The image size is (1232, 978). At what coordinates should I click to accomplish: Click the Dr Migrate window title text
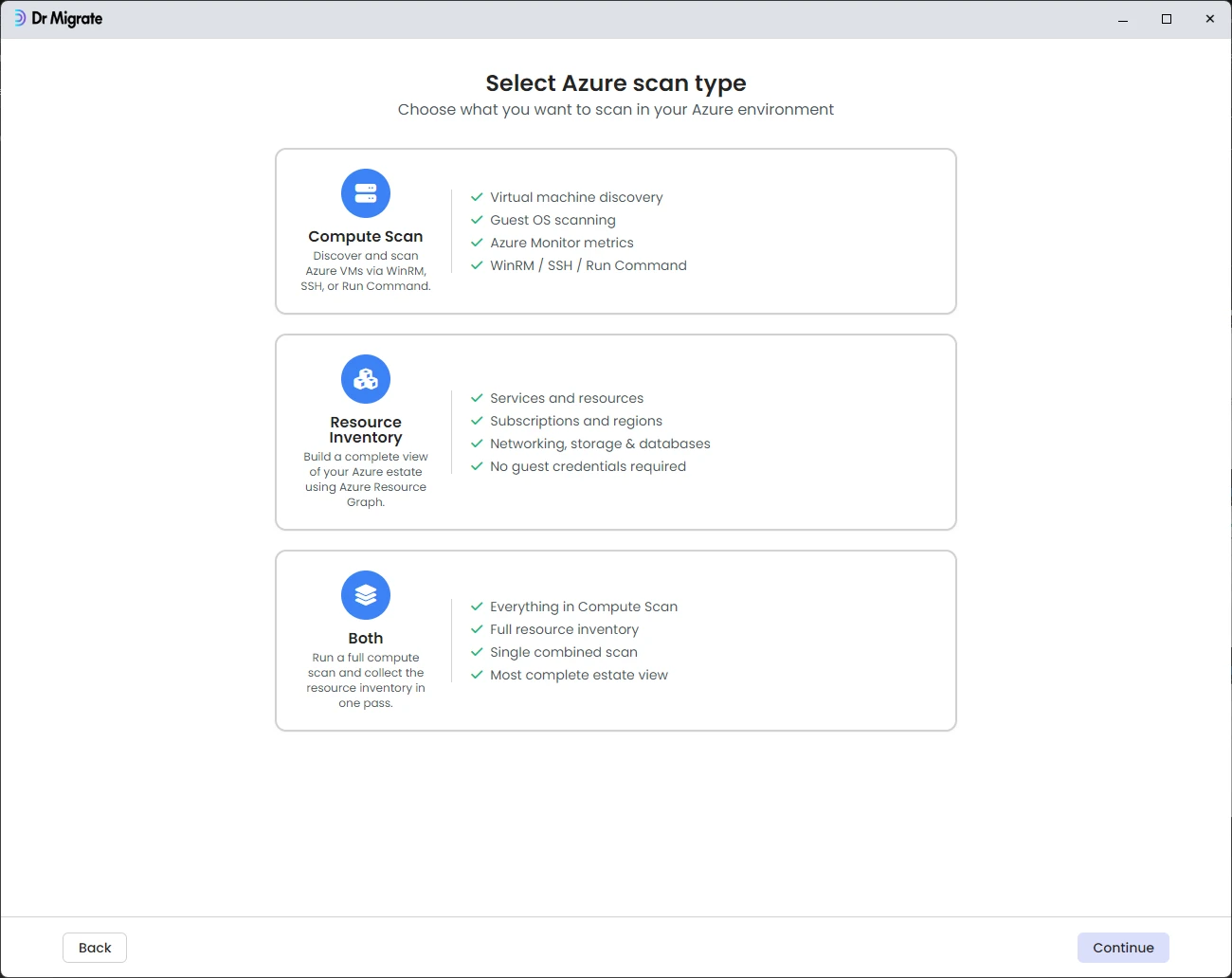click(x=66, y=18)
